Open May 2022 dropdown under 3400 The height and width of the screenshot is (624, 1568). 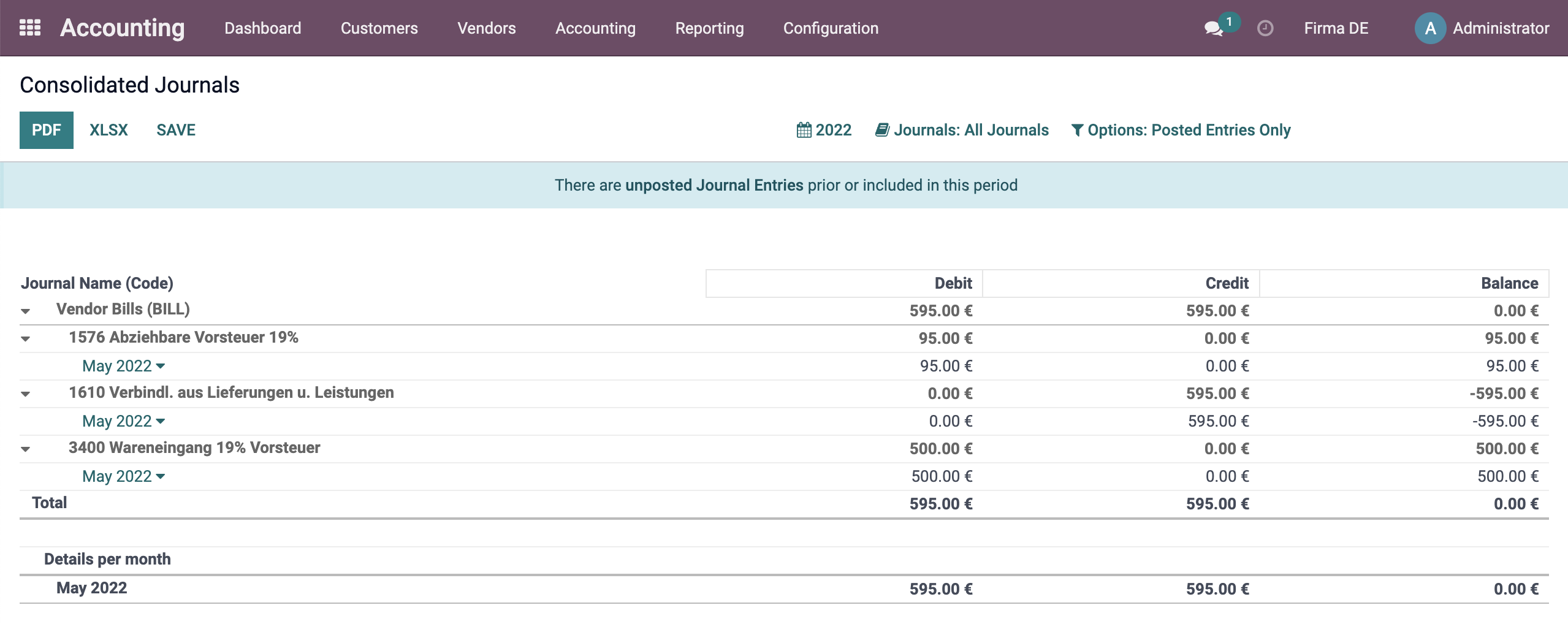(124, 476)
